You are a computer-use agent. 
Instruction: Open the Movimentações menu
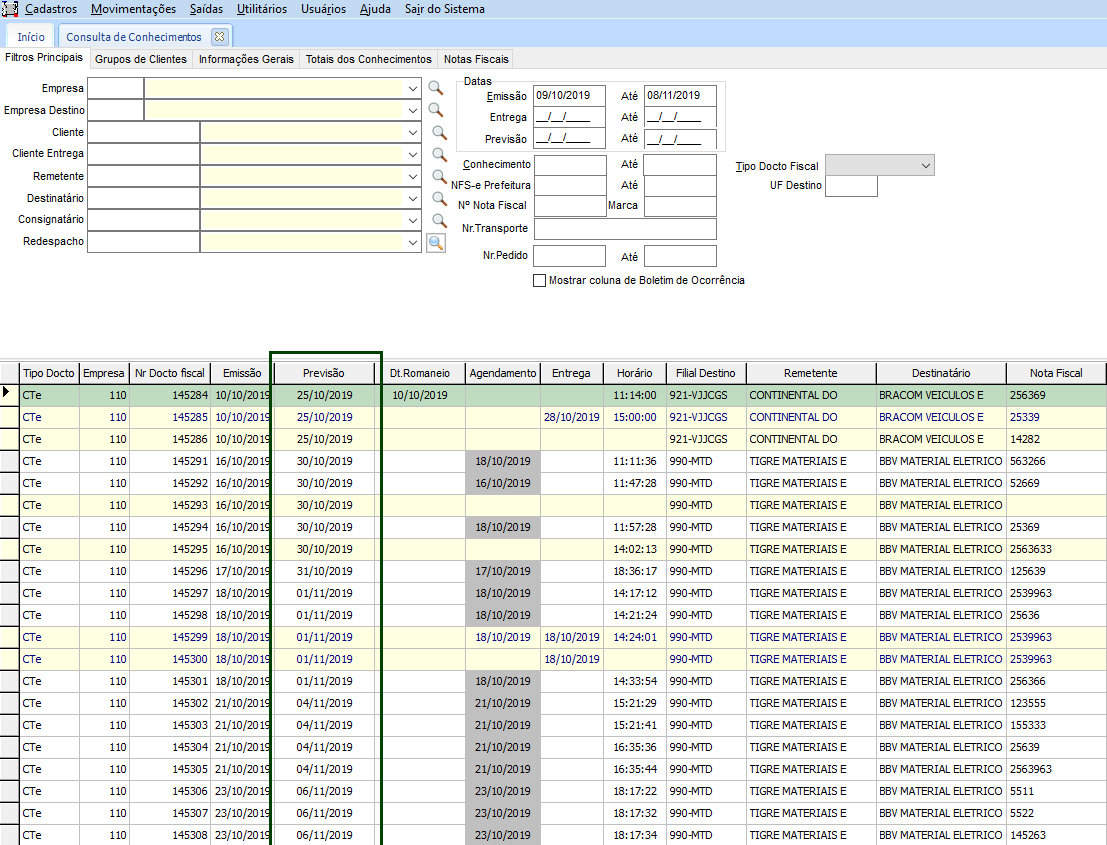[133, 9]
